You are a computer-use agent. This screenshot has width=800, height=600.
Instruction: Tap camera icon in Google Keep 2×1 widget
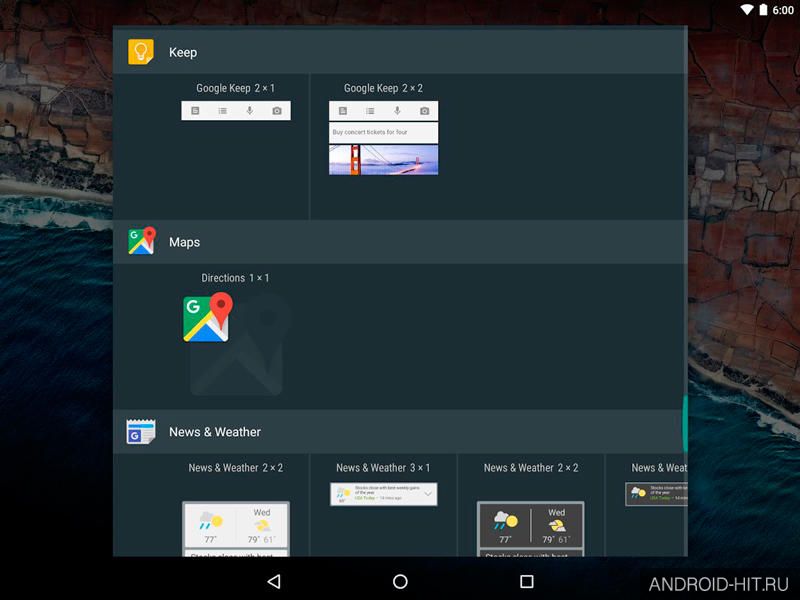pos(277,111)
